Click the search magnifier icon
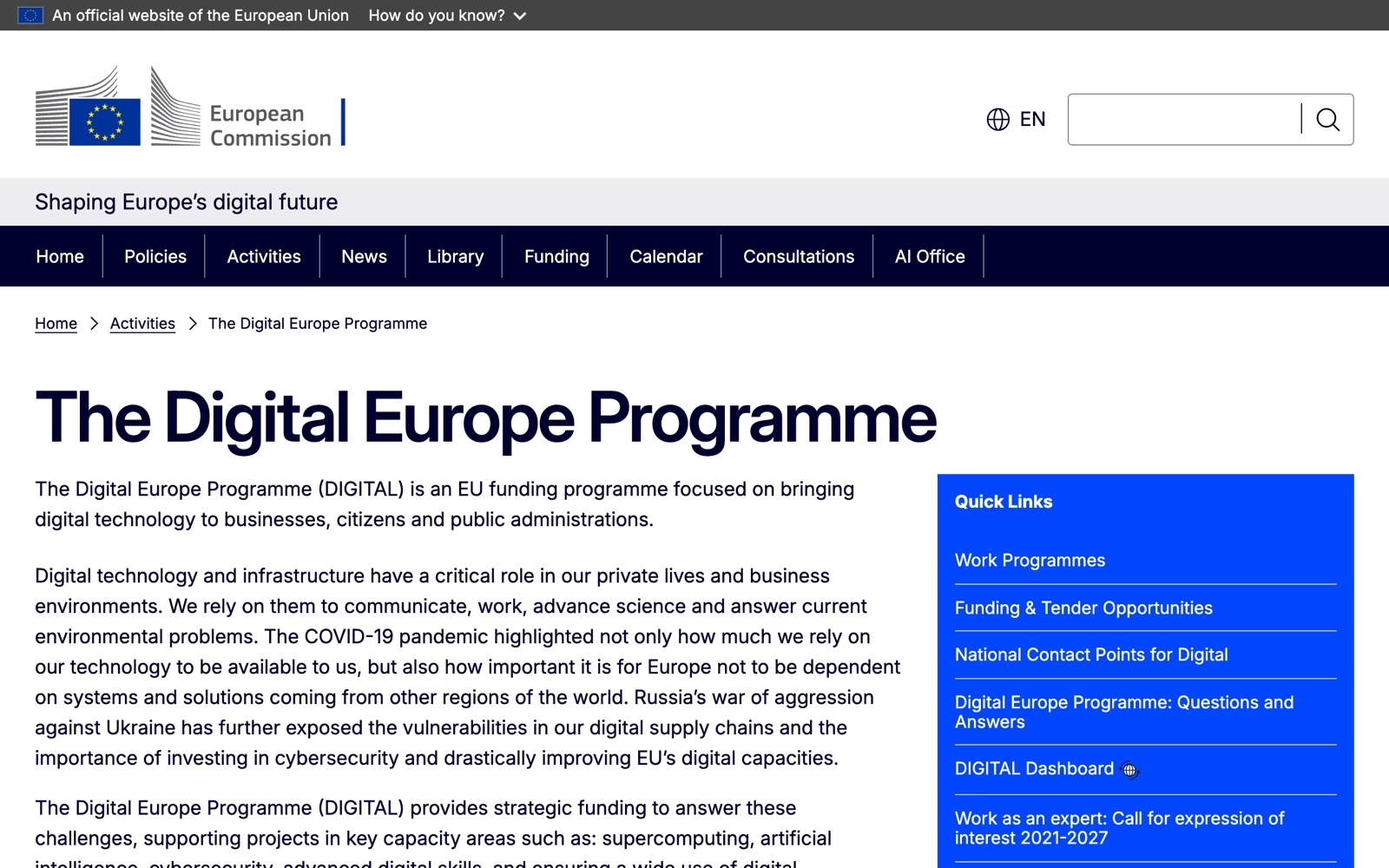 1327,120
